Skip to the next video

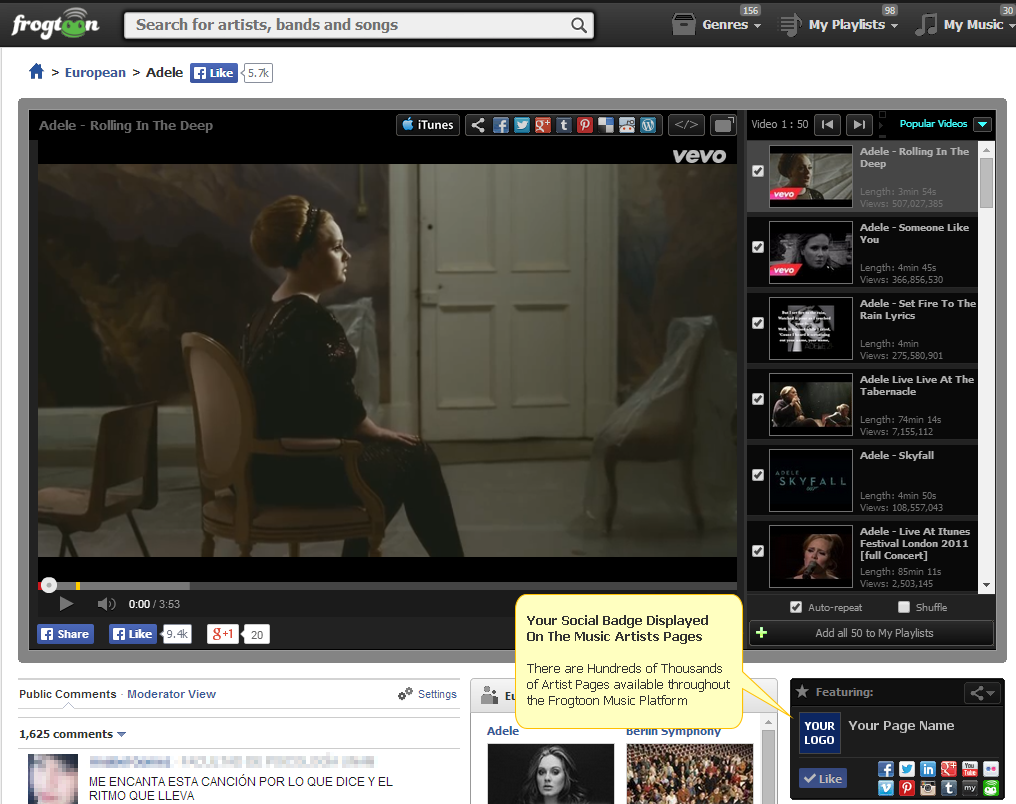click(858, 125)
